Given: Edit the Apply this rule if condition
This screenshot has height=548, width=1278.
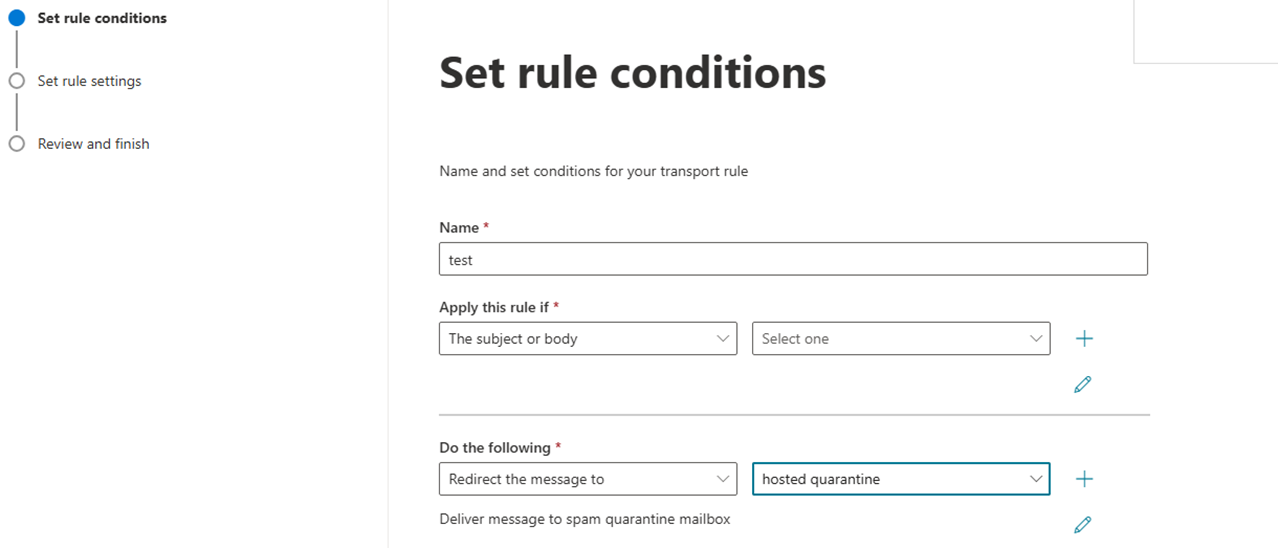Looking at the screenshot, I should click(x=1082, y=384).
